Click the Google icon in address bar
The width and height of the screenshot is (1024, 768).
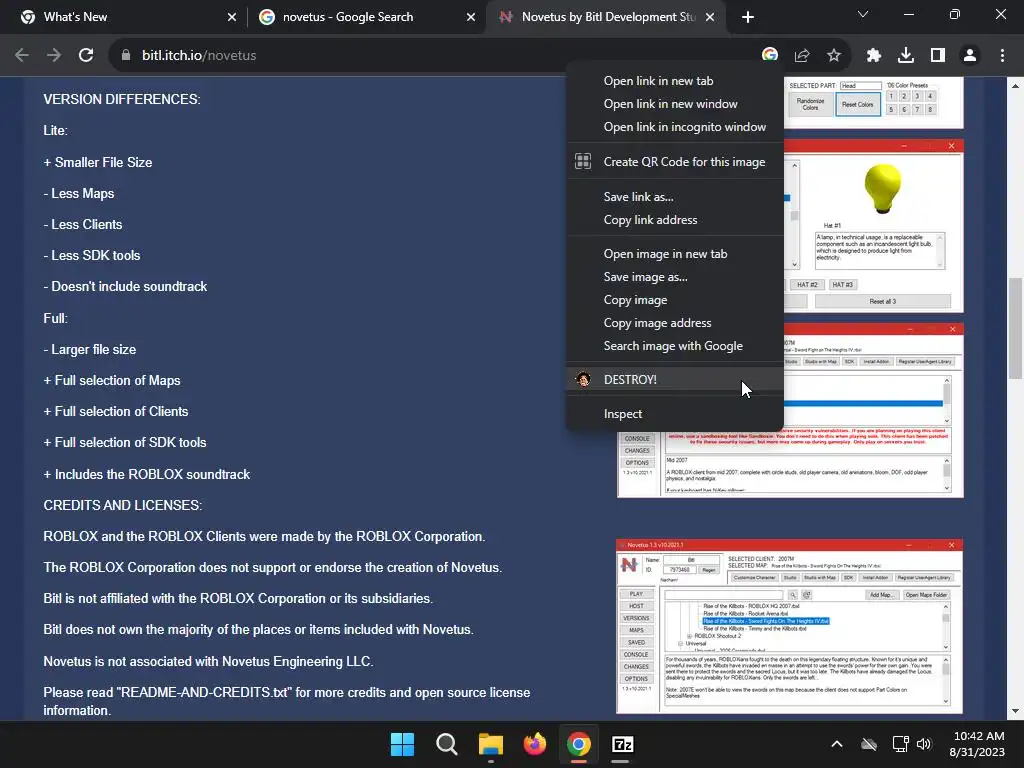point(770,56)
